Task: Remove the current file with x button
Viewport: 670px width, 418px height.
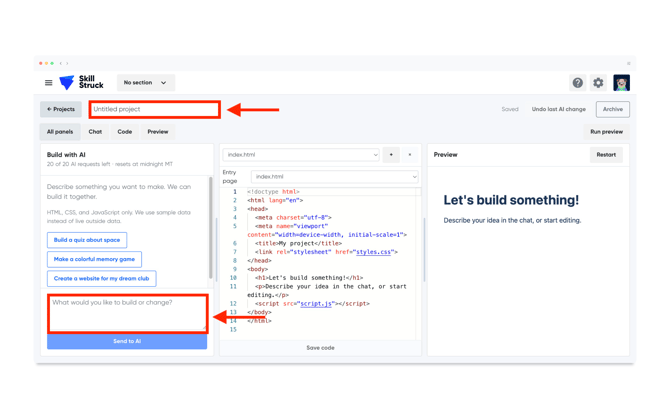Action: tap(410, 155)
